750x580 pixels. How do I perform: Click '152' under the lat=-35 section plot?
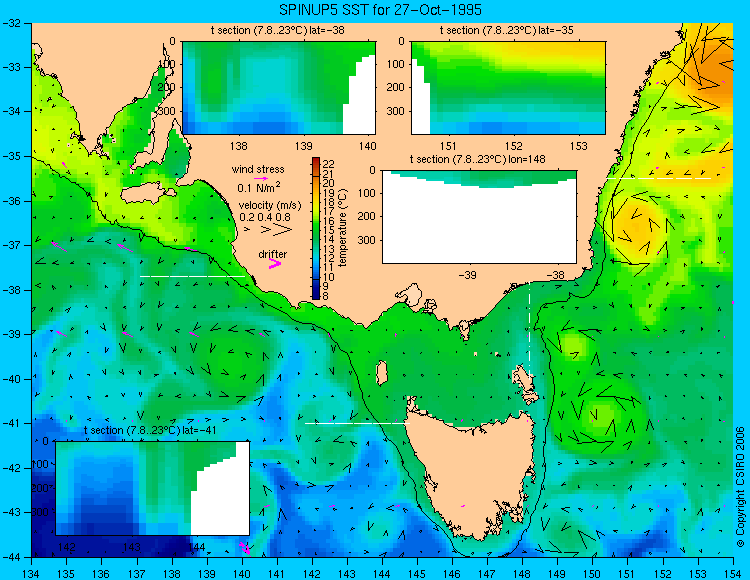point(514,146)
